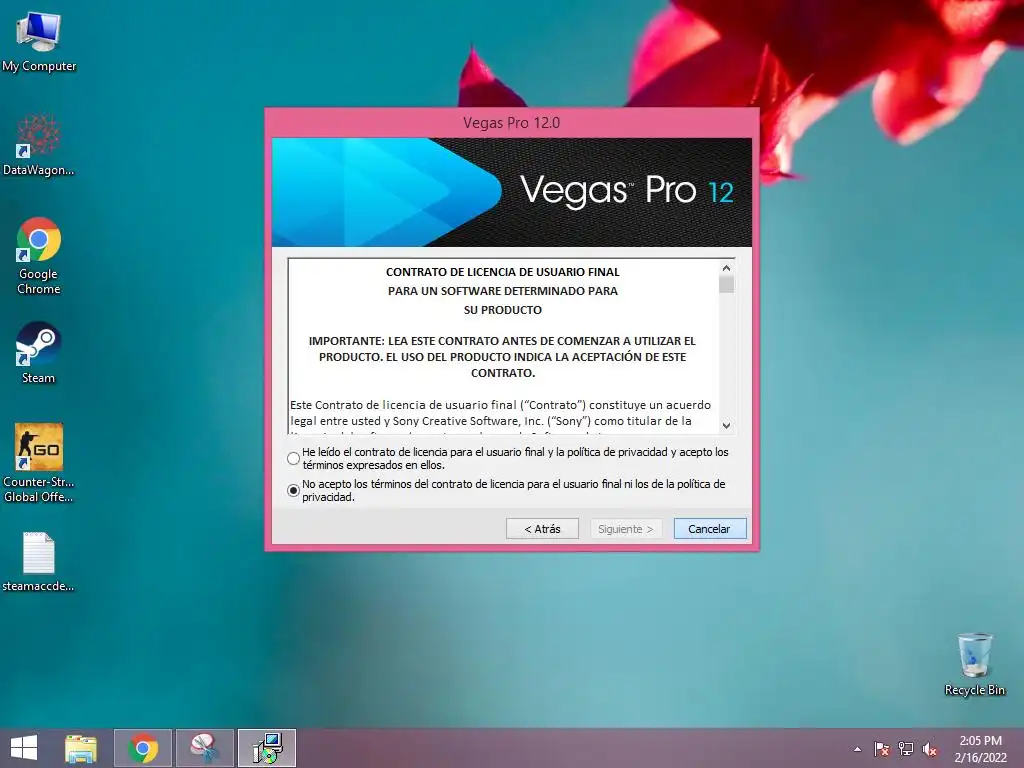Switch to Chrome in the taskbar
Viewport: 1024px width, 768px height.
[x=143, y=748]
